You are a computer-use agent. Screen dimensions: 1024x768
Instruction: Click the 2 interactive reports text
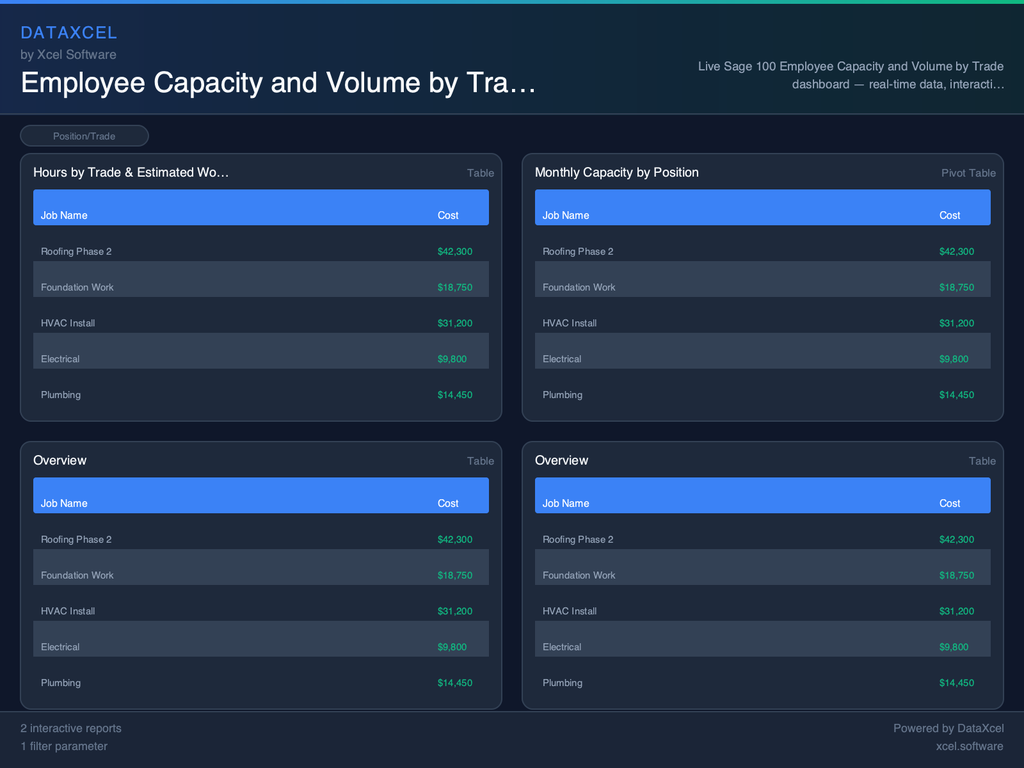point(69,728)
